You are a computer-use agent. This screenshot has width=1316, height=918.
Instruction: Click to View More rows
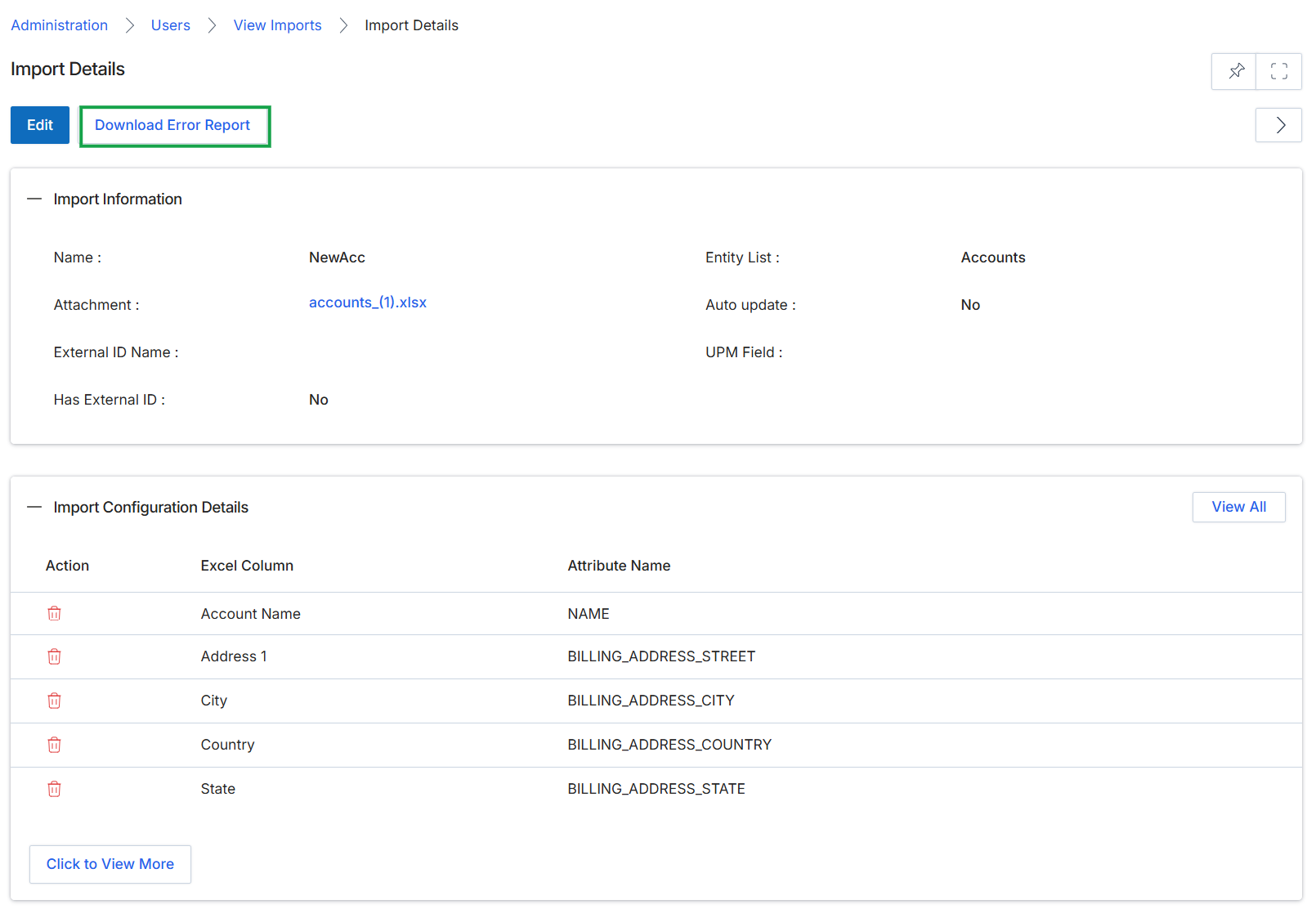tap(110, 864)
